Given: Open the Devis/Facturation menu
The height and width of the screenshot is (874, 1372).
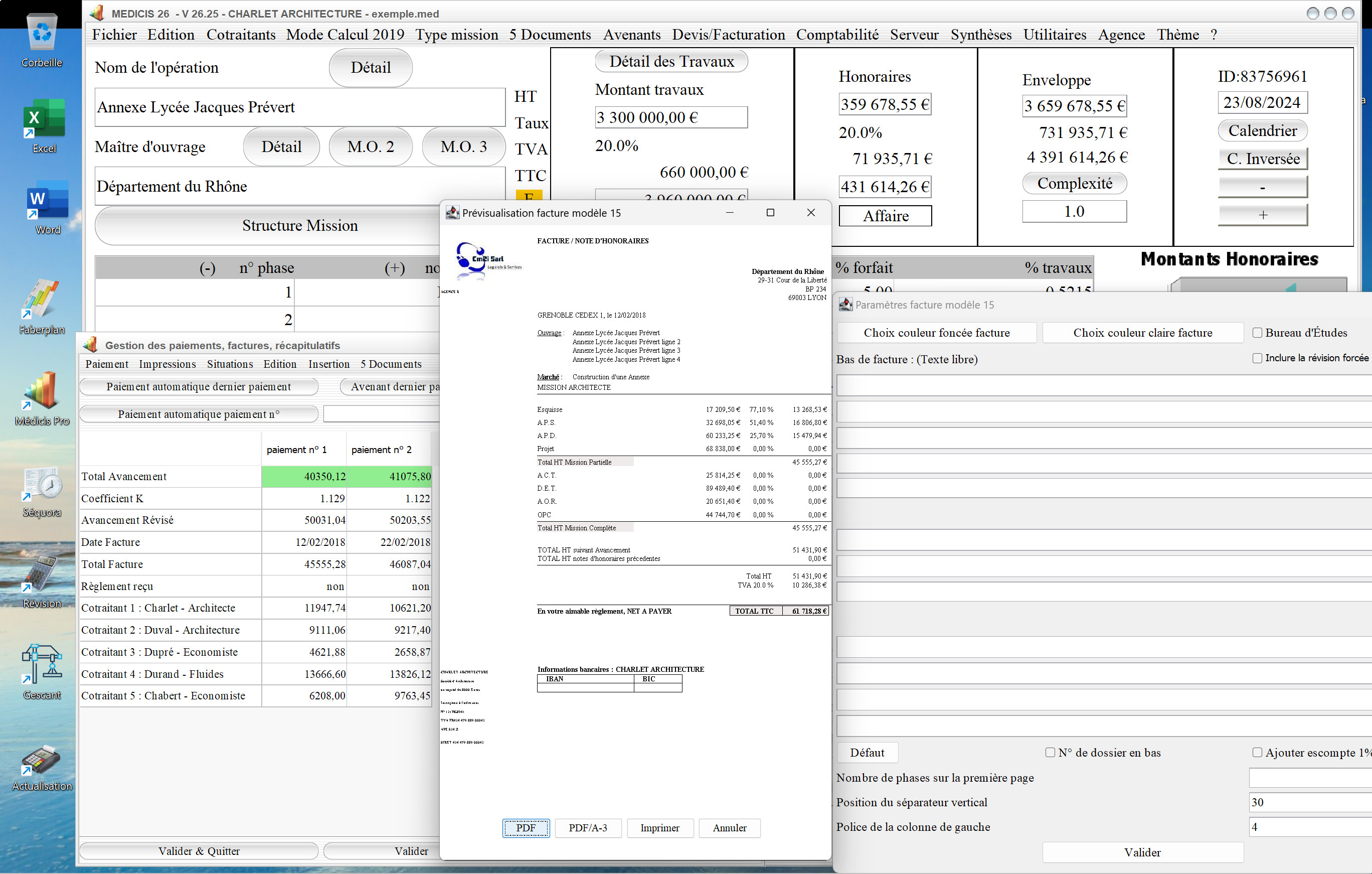Looking at the screenshot, I should coord(728,34).
